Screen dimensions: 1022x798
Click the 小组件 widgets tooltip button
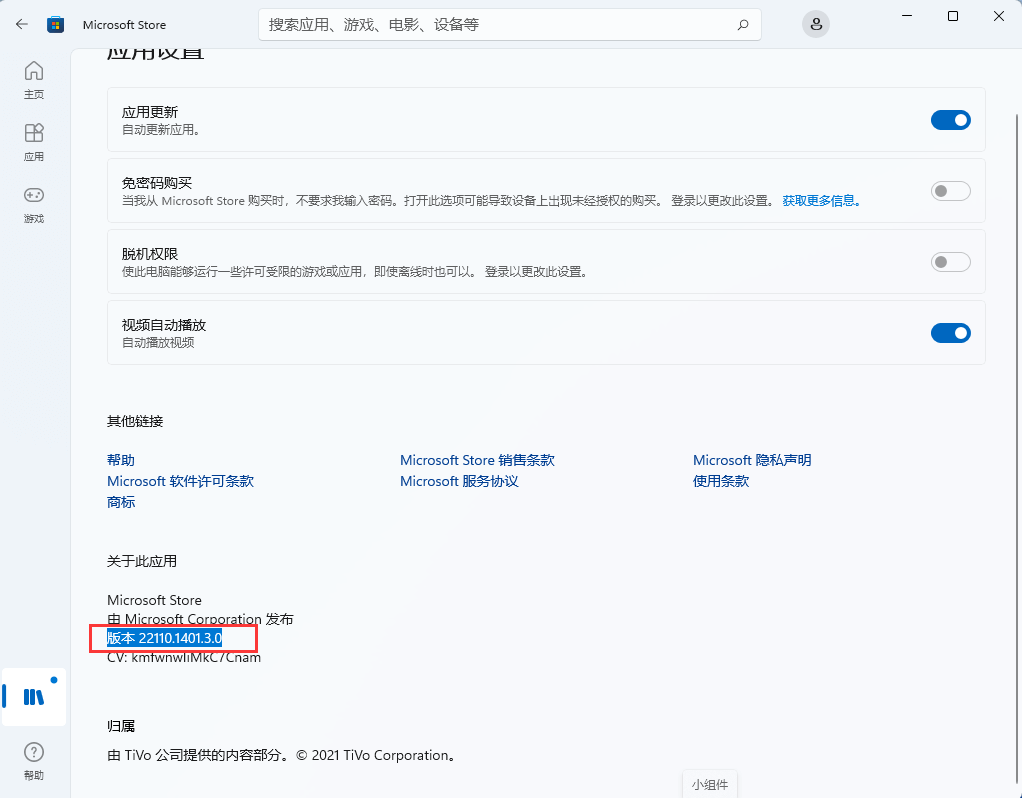[710, 784]
